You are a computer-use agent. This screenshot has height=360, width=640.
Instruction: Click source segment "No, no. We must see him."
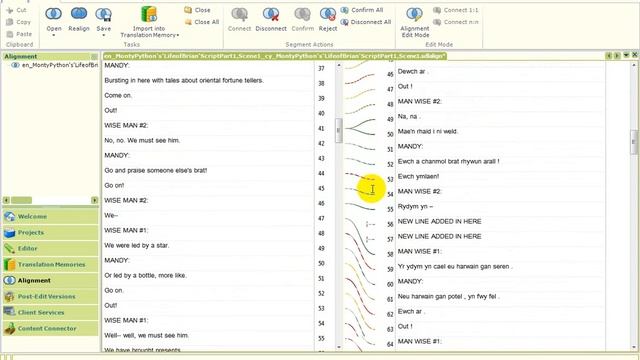click(142, 140)
